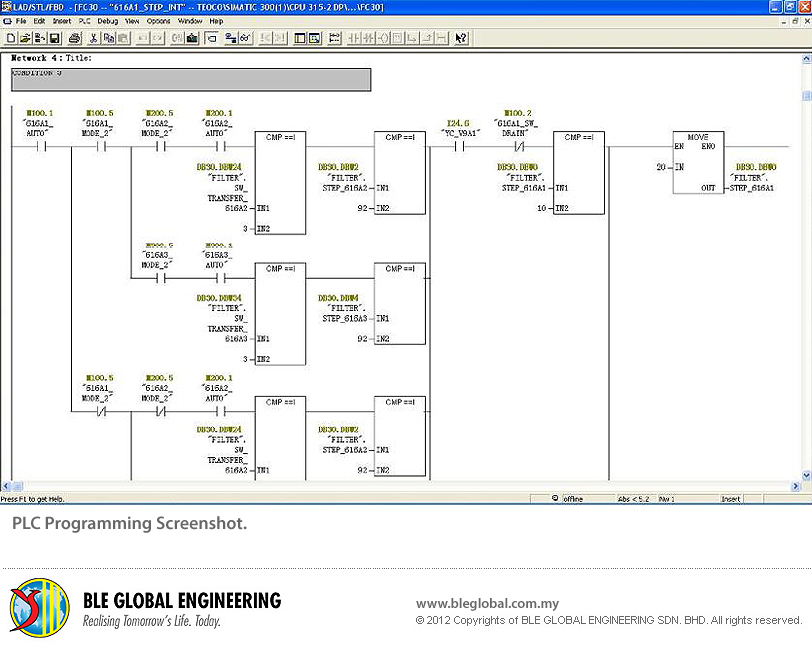This screenshot has width=812, height=651.
Task: Insert a normally open contact from the toolbar
Action: [354, 38]
